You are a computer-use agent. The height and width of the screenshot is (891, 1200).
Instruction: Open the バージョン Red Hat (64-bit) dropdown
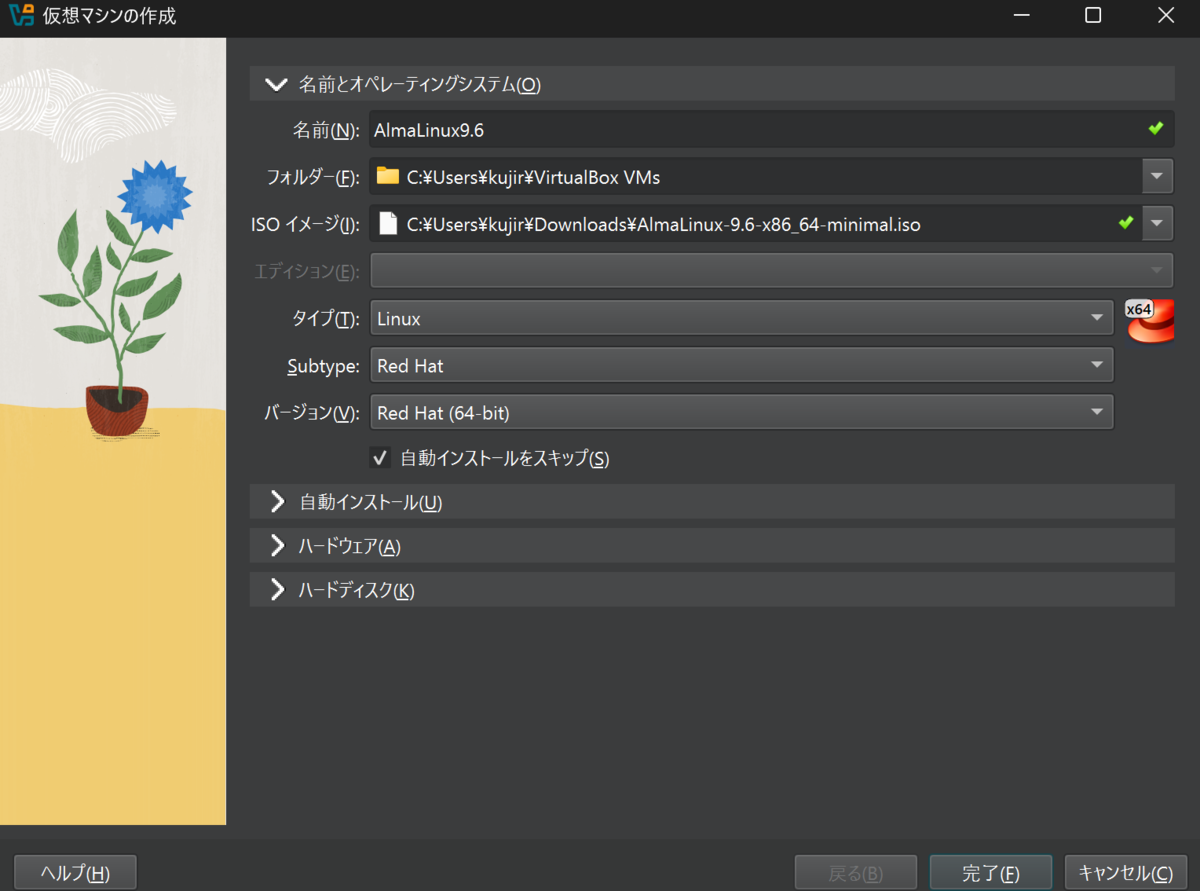coord(741,412)
